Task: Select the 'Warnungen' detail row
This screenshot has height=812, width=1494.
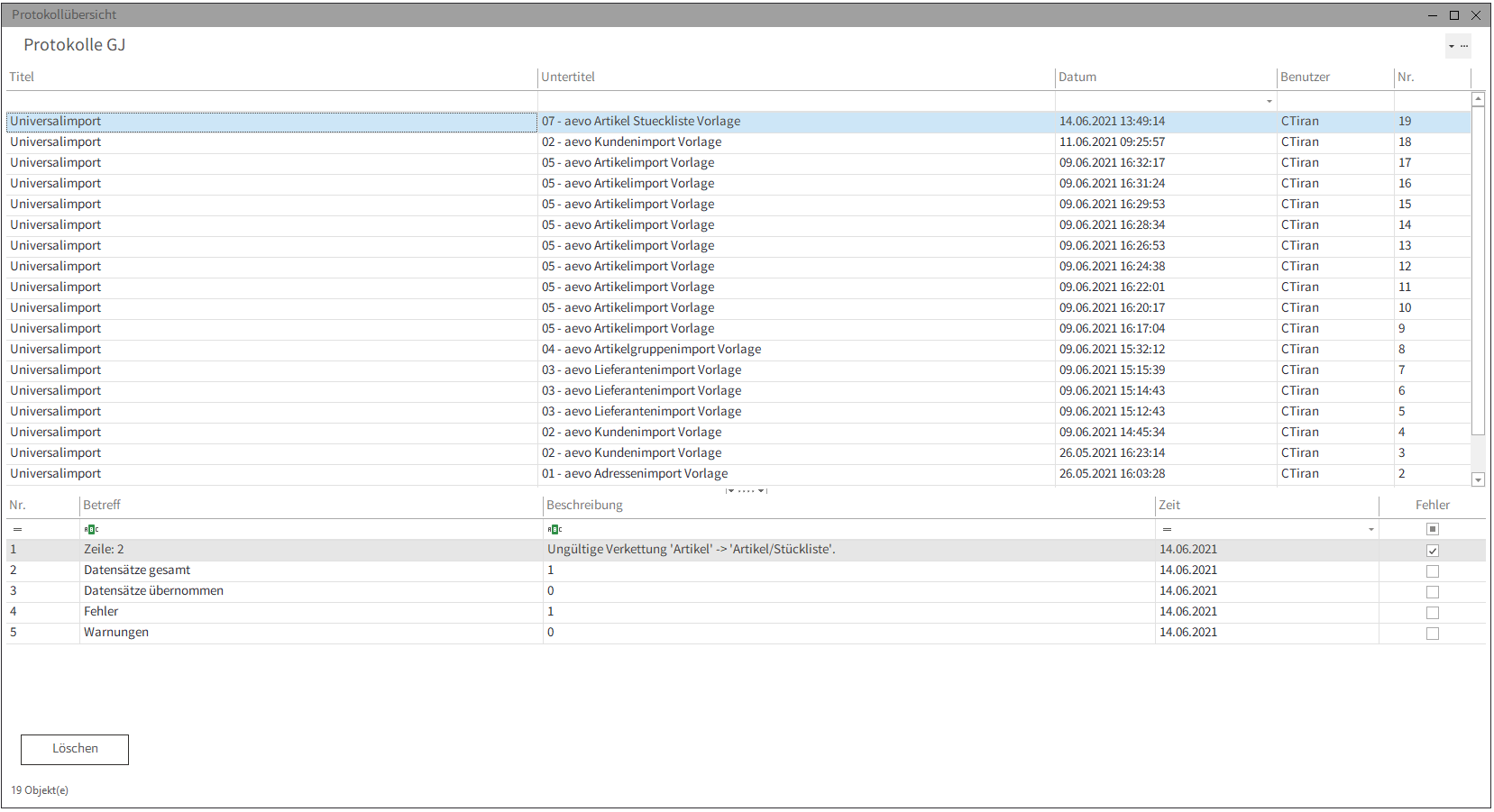Action: coord(746,633)
